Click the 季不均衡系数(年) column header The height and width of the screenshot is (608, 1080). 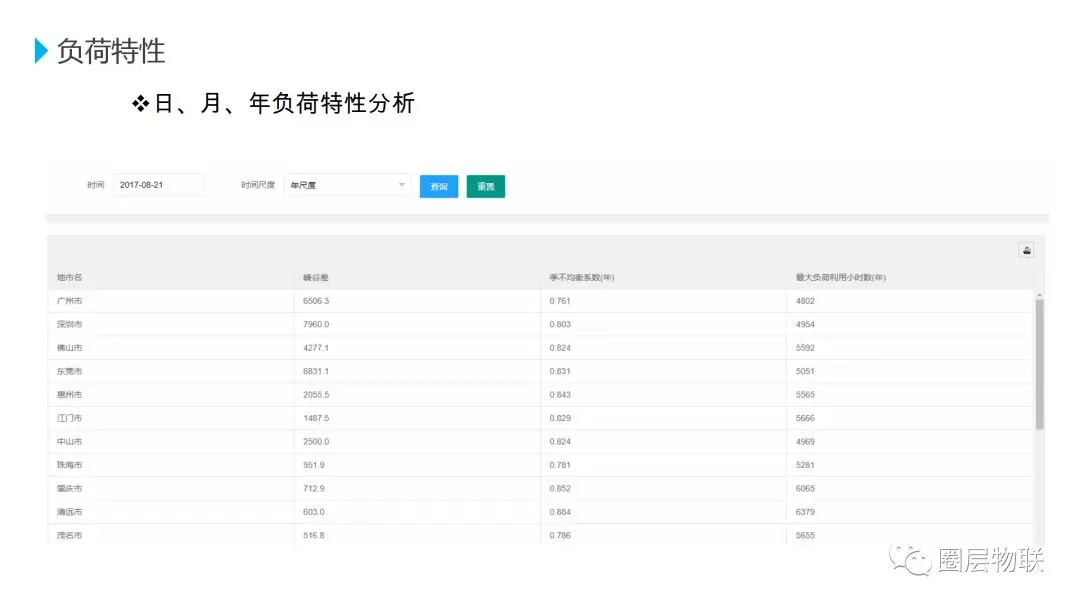582,277
